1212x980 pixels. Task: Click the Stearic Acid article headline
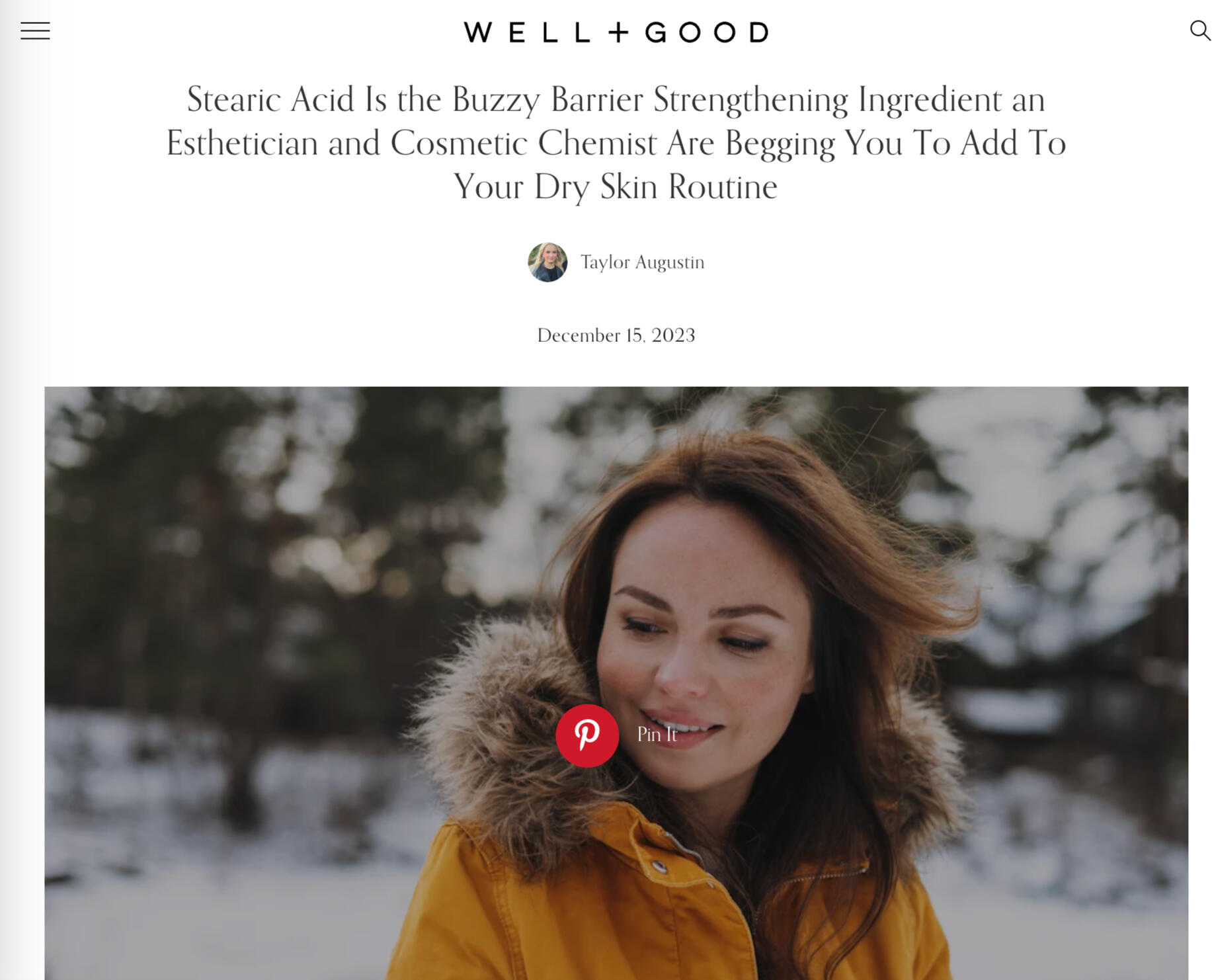tap(616, 142)
